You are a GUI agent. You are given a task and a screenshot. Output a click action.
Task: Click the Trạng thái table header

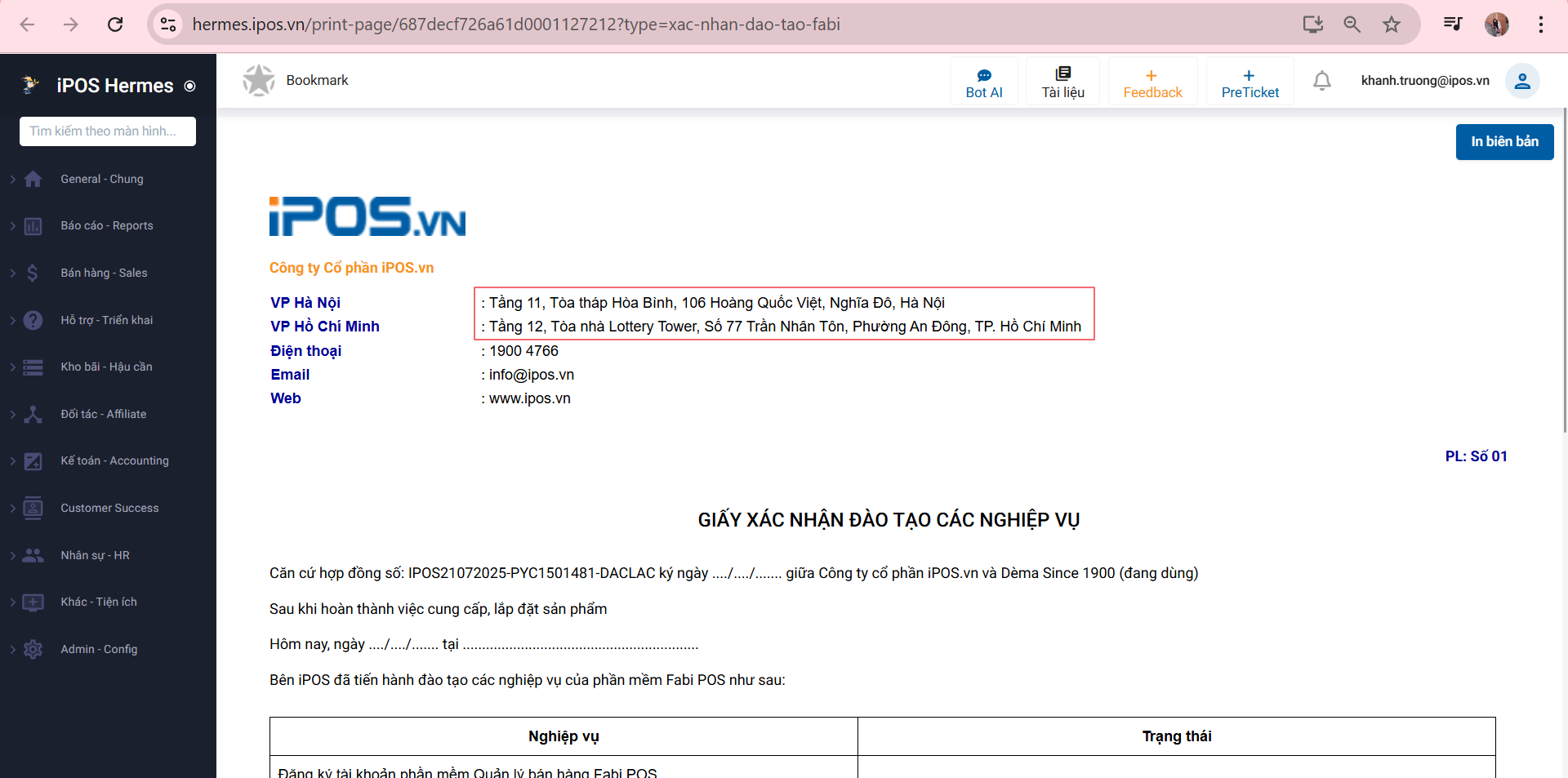pos(1177,736)
